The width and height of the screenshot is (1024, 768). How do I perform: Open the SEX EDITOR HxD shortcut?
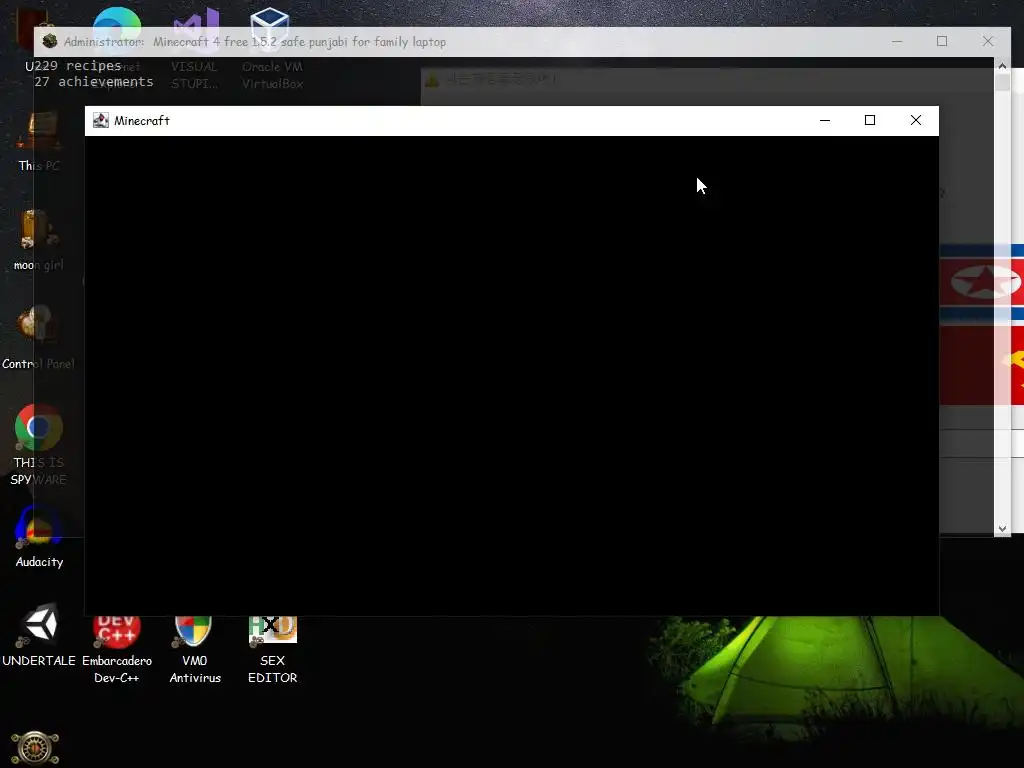coord(272,650)
